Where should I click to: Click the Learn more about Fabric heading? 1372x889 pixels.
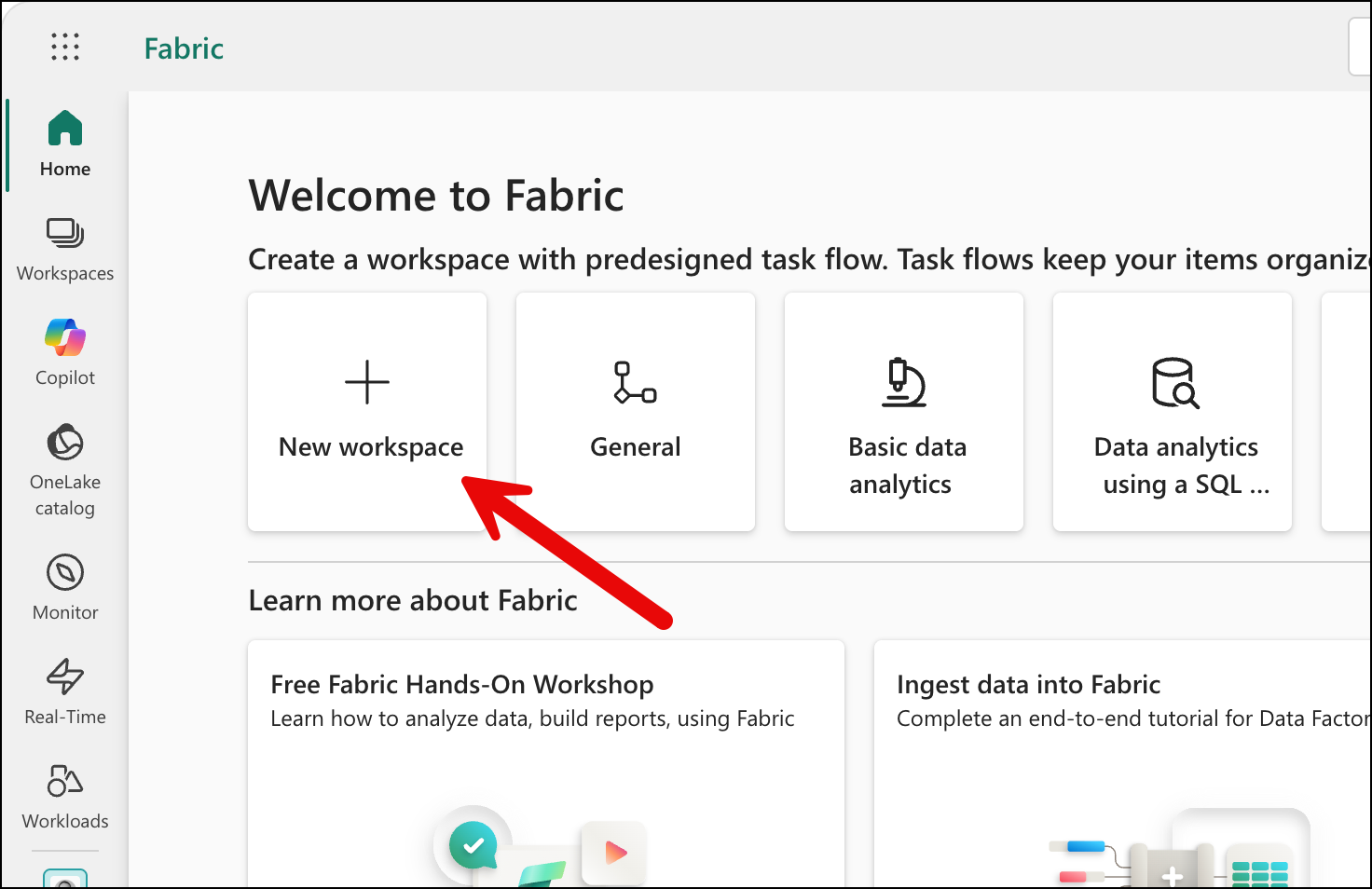click(x=413, y=600)
